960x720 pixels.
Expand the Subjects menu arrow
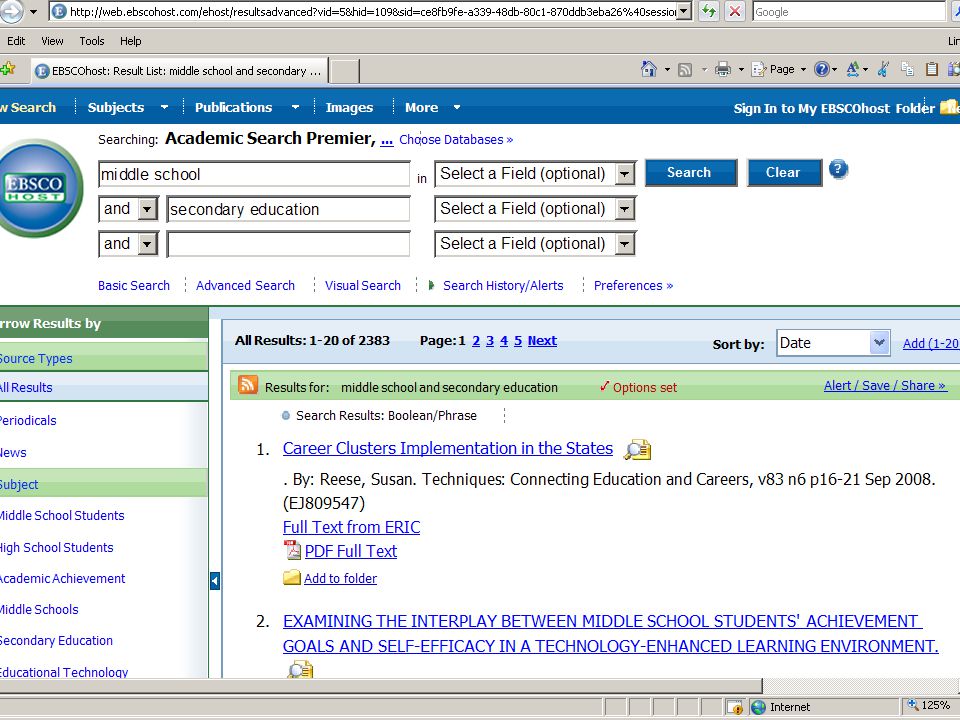pyautogui.click(x=164, y=107)
